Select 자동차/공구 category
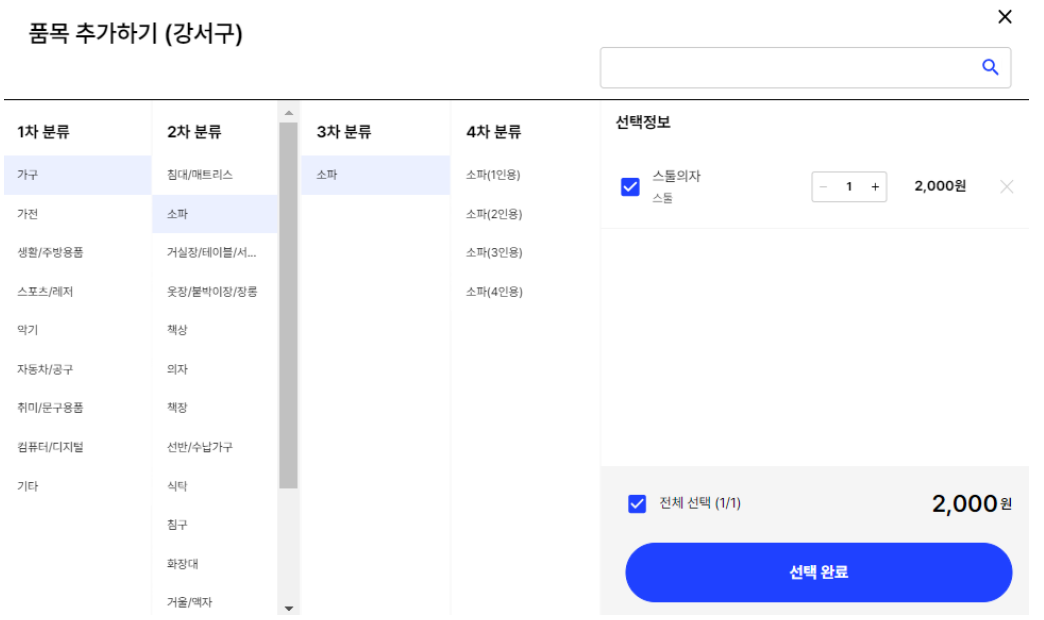This screenshot has height=620, width=1044. [x=78, y=370]
